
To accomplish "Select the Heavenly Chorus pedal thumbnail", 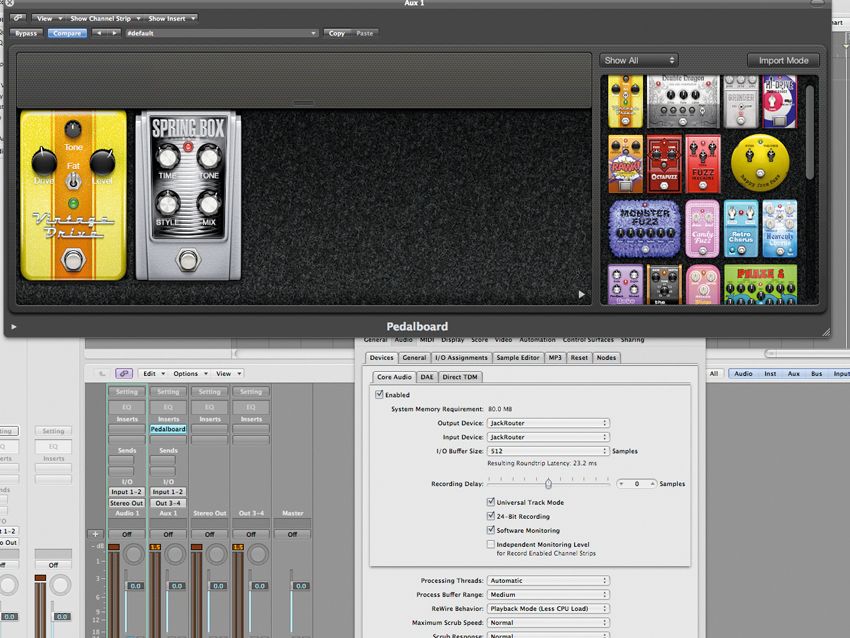I will [x=780, y=229].
